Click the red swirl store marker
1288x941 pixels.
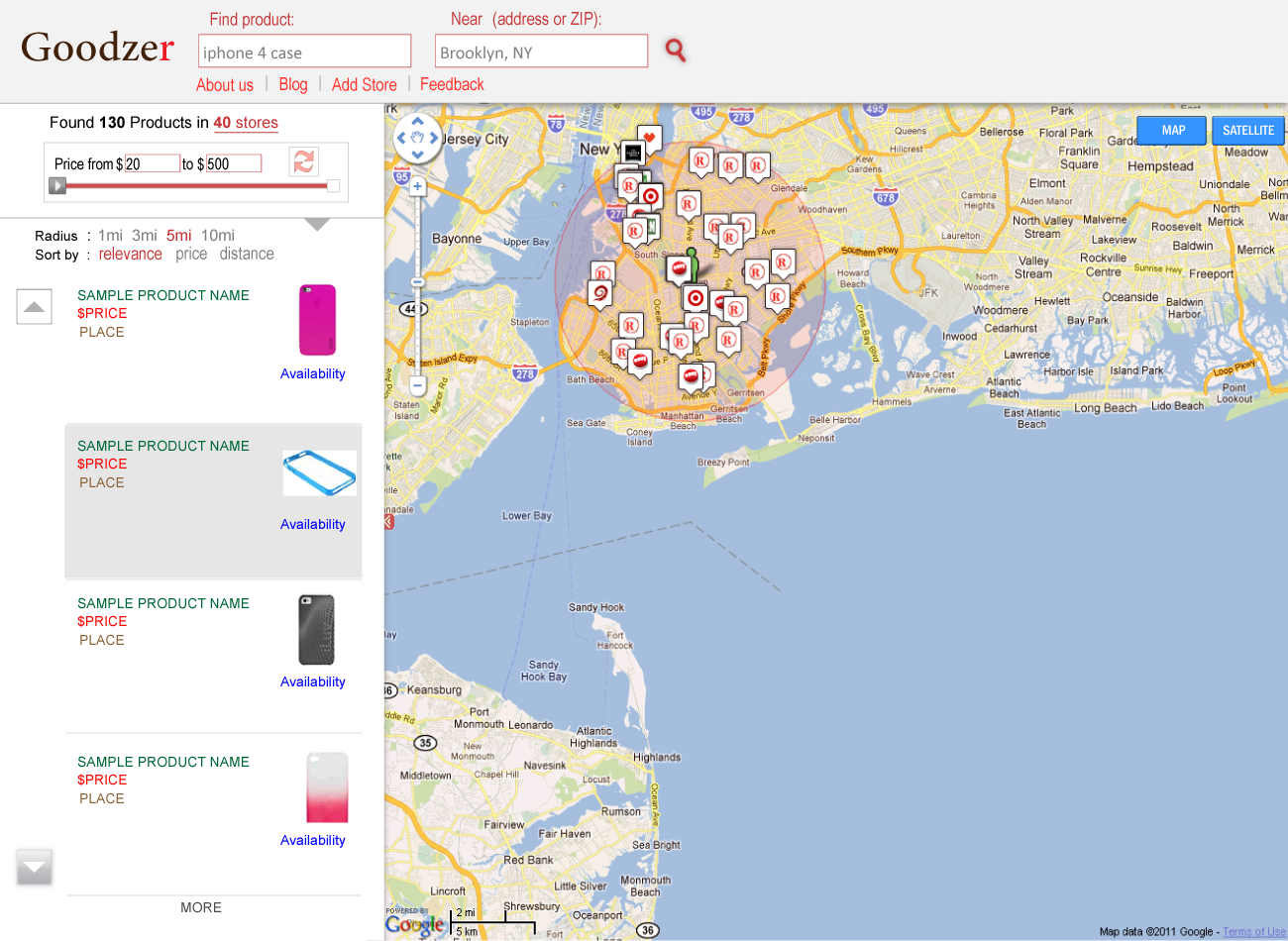coord(599,292)
